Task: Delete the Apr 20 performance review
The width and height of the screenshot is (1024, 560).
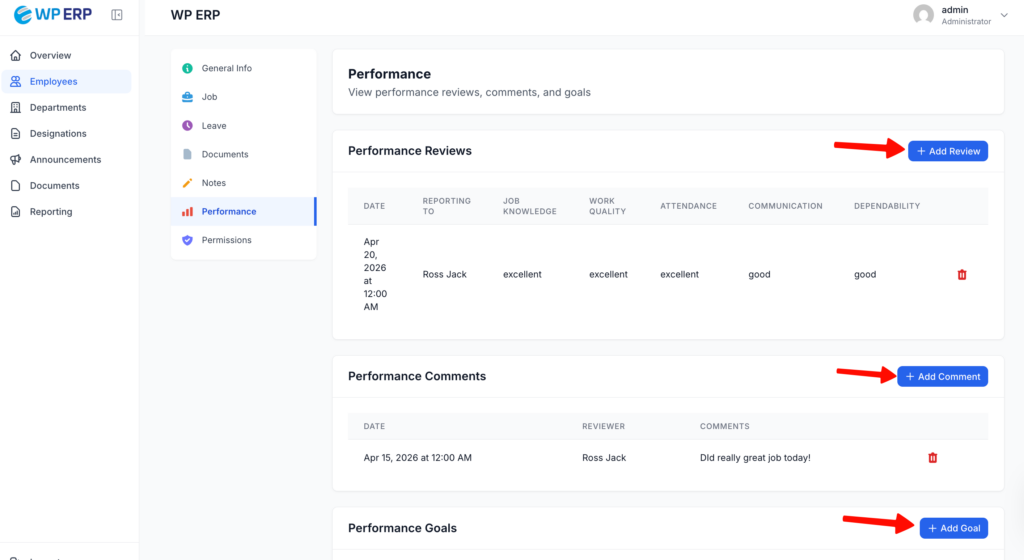Action: coord(962,274)
